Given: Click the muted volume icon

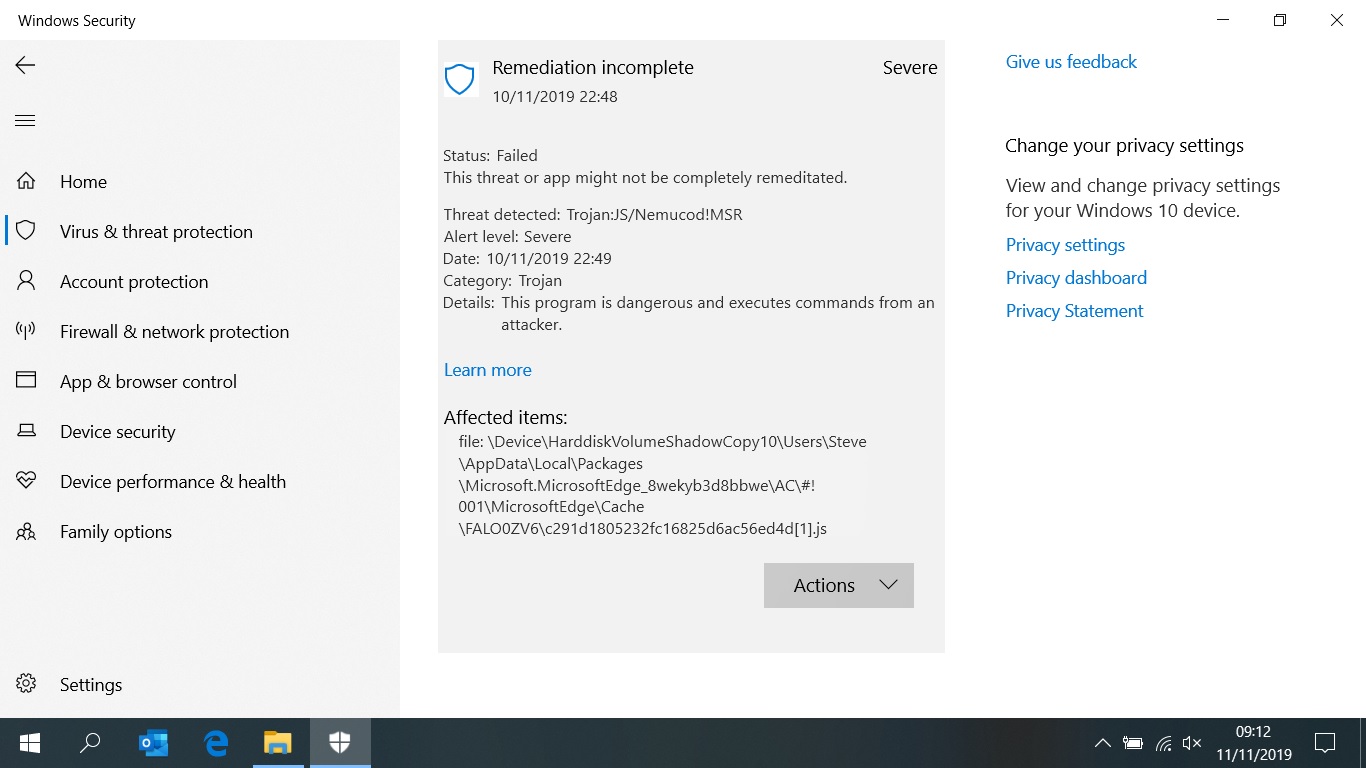Looking at the screenshot, I should point(1192,743).
